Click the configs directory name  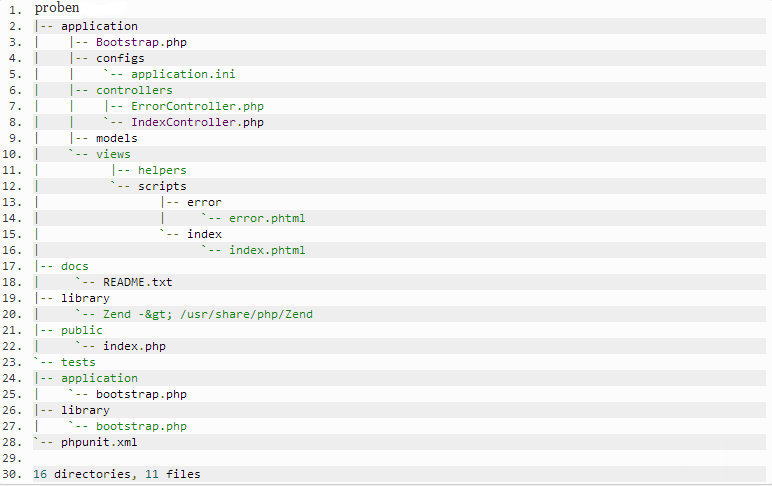tap(120, 59)
